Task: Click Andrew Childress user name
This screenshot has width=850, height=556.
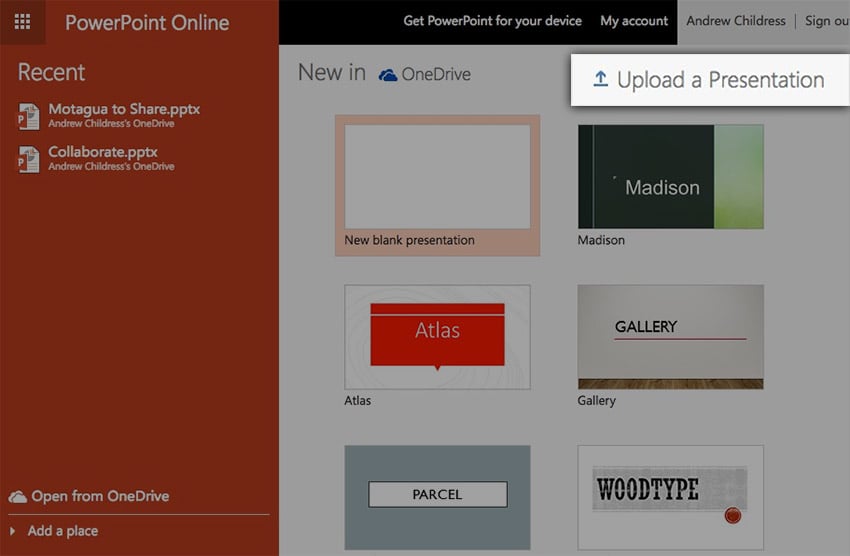Action: click(735, 21)
